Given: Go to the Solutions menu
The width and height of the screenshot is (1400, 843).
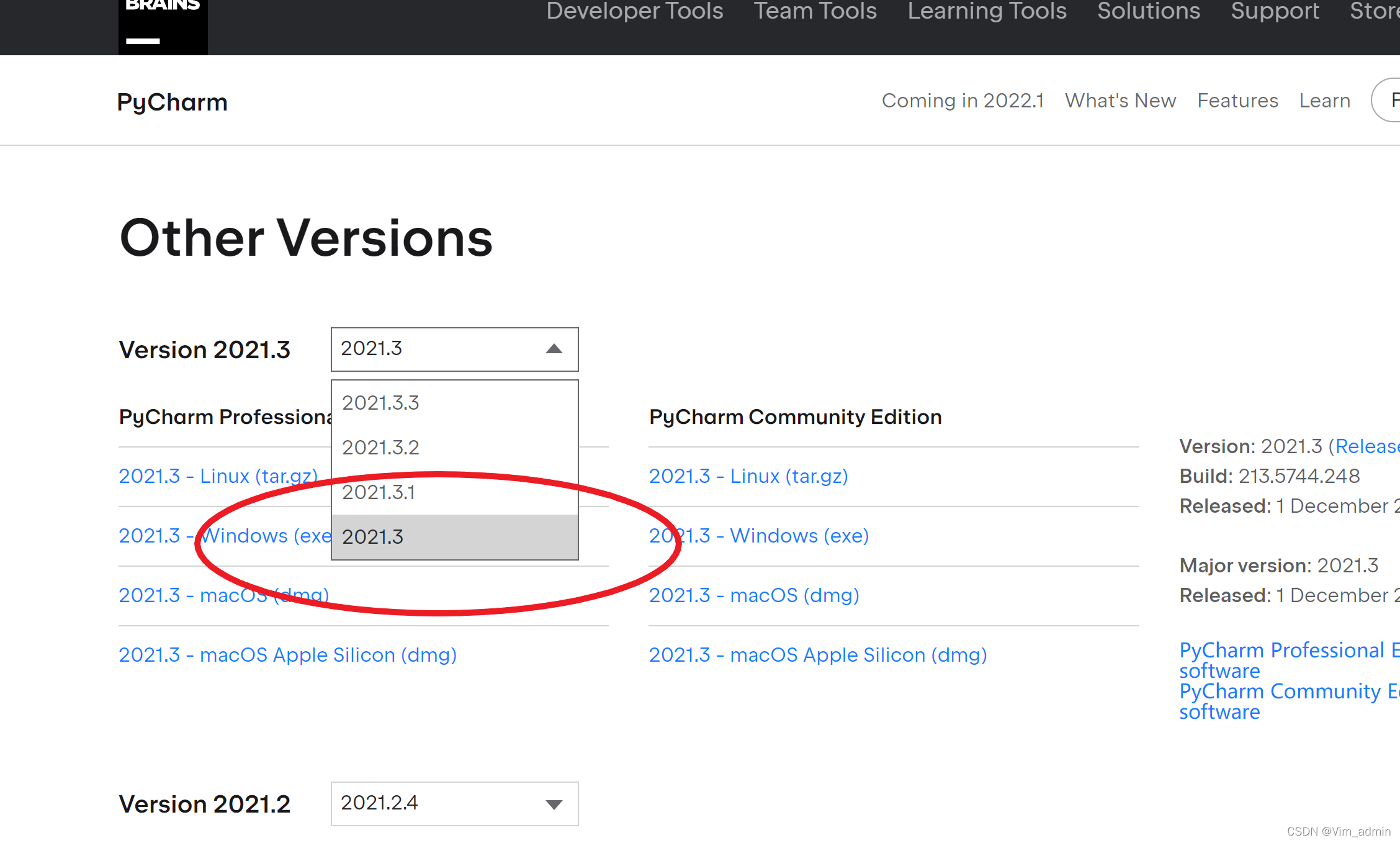Looking at the screenshot, I should pyautogui.click(x=1148, y=11).
